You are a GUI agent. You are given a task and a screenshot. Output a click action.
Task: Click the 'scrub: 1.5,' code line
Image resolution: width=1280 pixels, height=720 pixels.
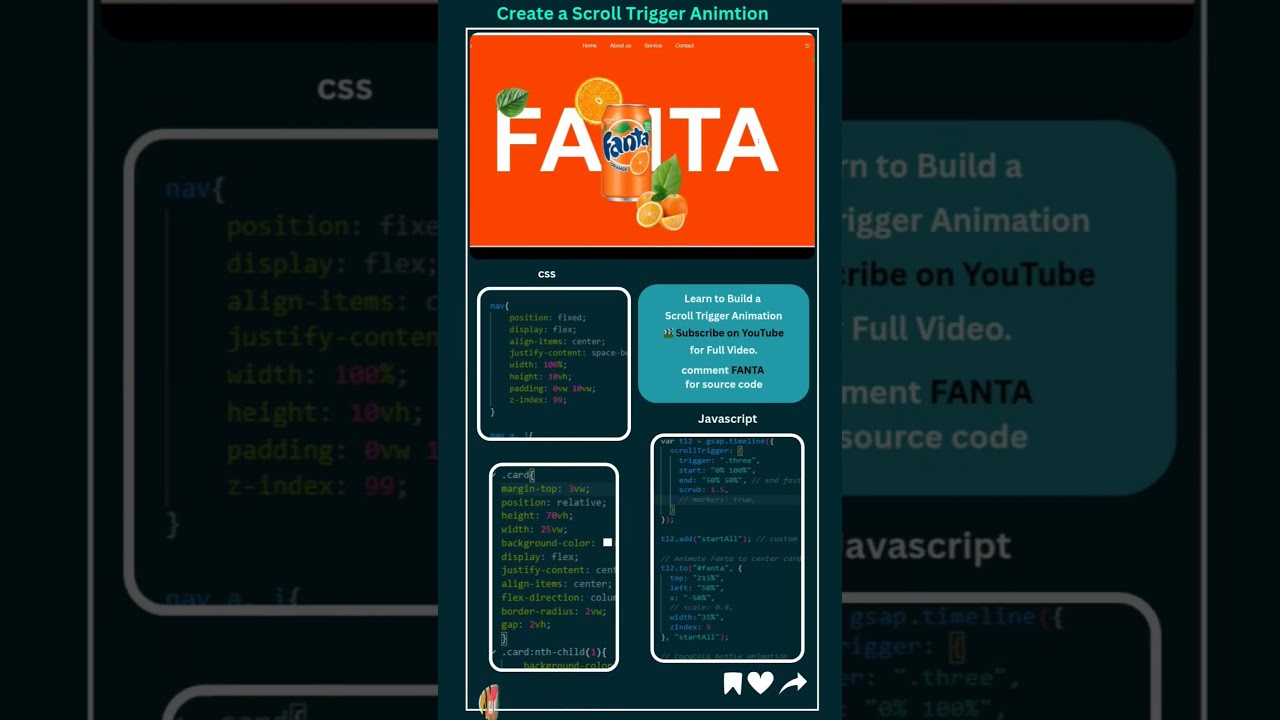703,490
